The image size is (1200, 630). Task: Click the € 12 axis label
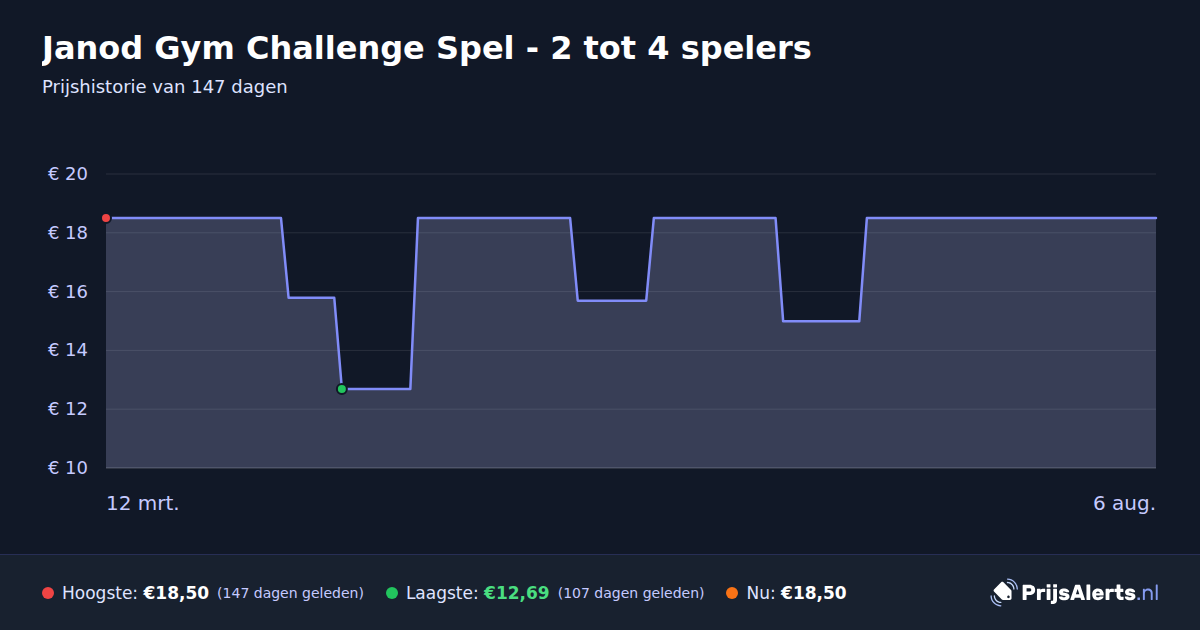pyautogui.click(x=68, y=409)
